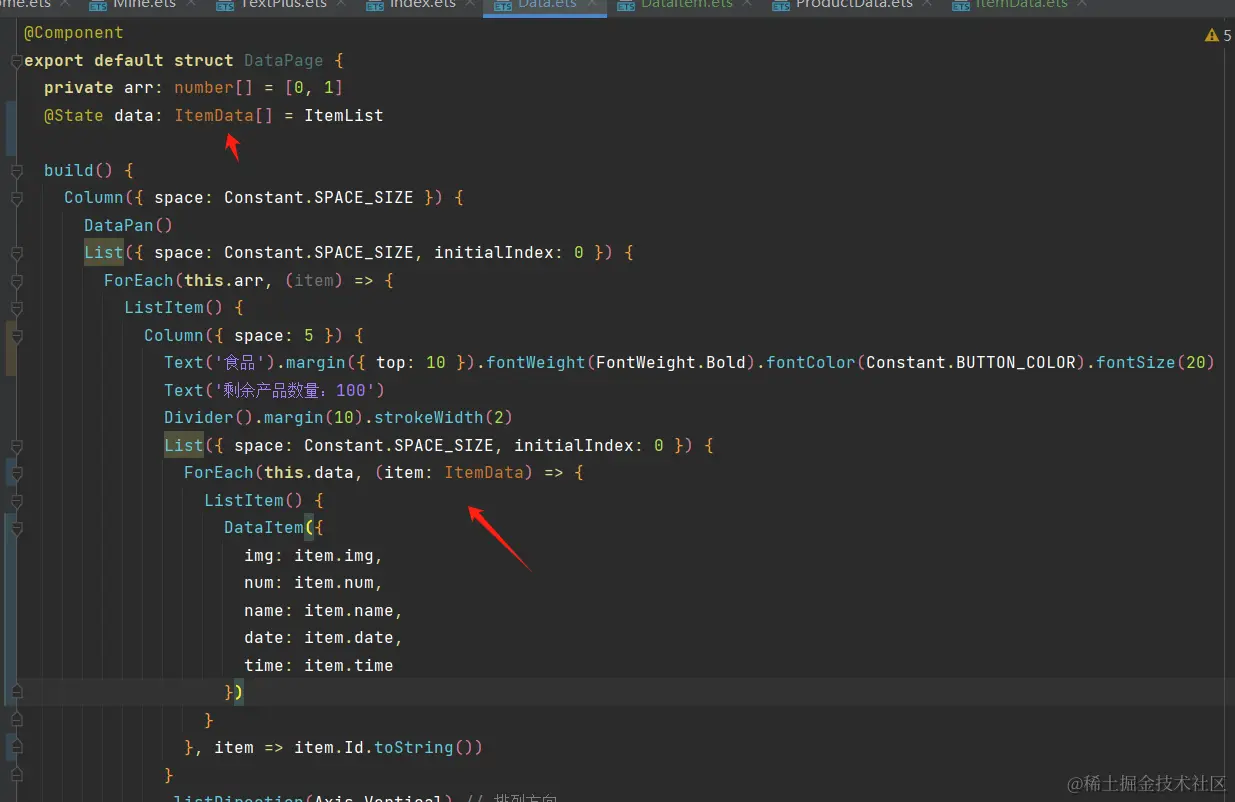Click 'initialIndex: 0' in the inner List

pos(589,445)
